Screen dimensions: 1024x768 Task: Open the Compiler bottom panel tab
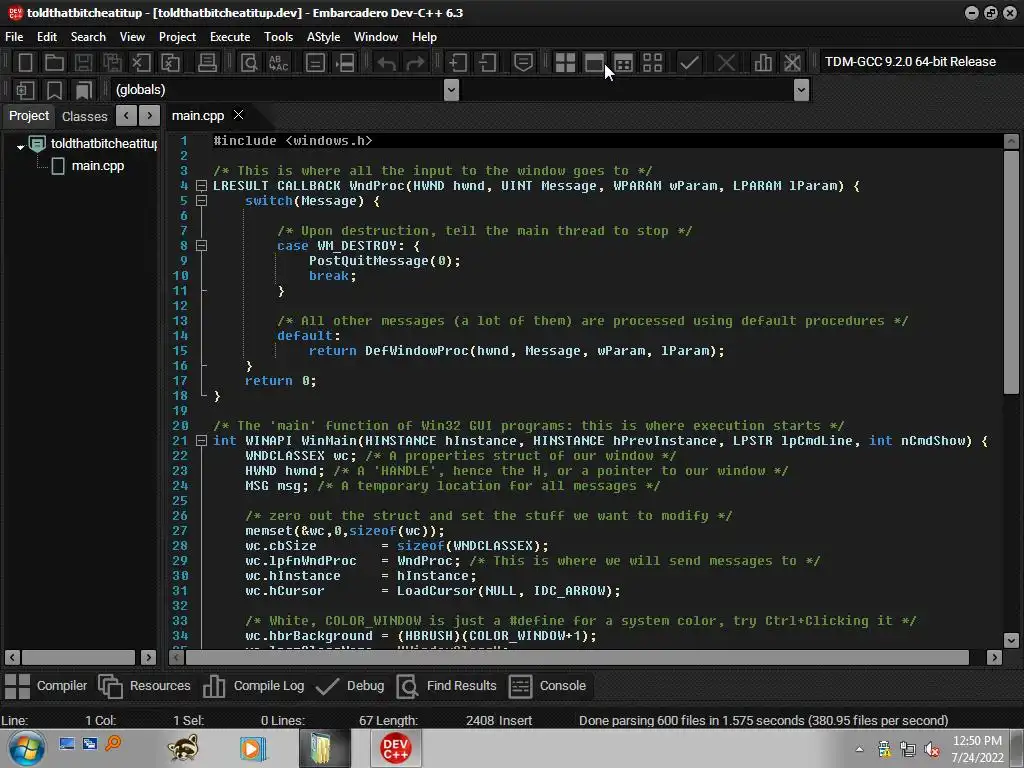[x=46, y=686]
